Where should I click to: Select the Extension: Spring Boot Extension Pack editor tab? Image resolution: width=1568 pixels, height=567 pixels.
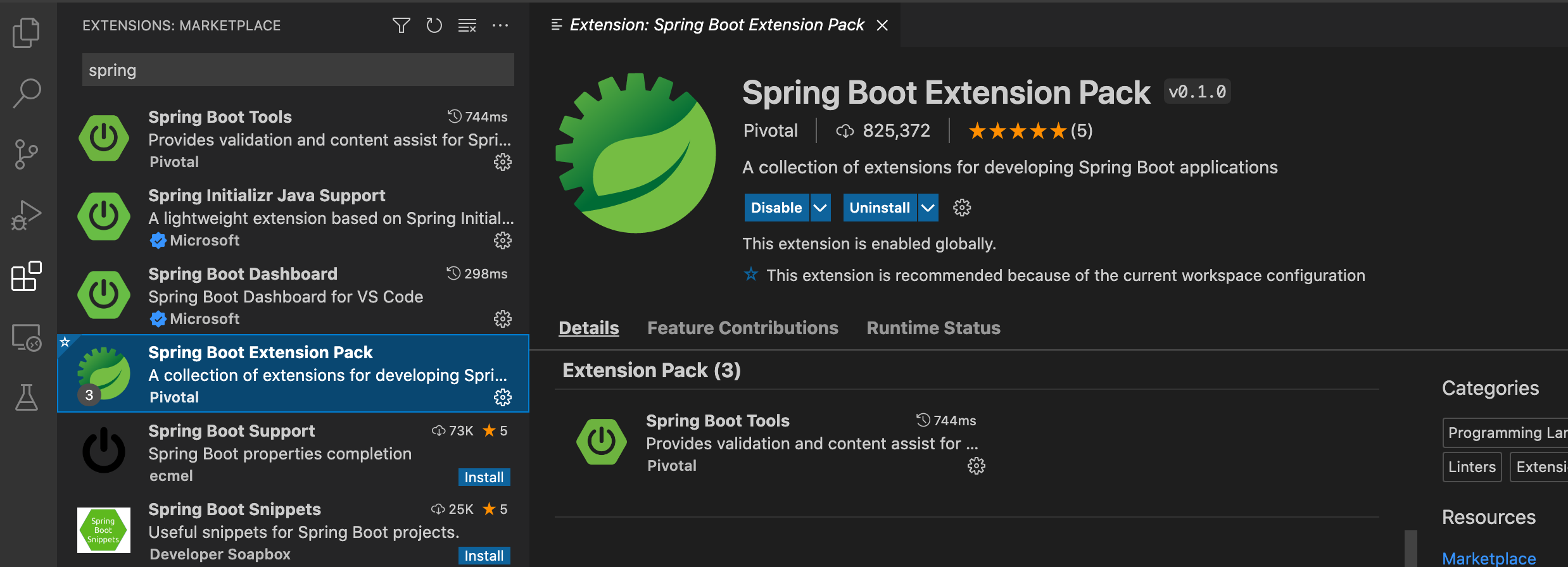point(716,25)
